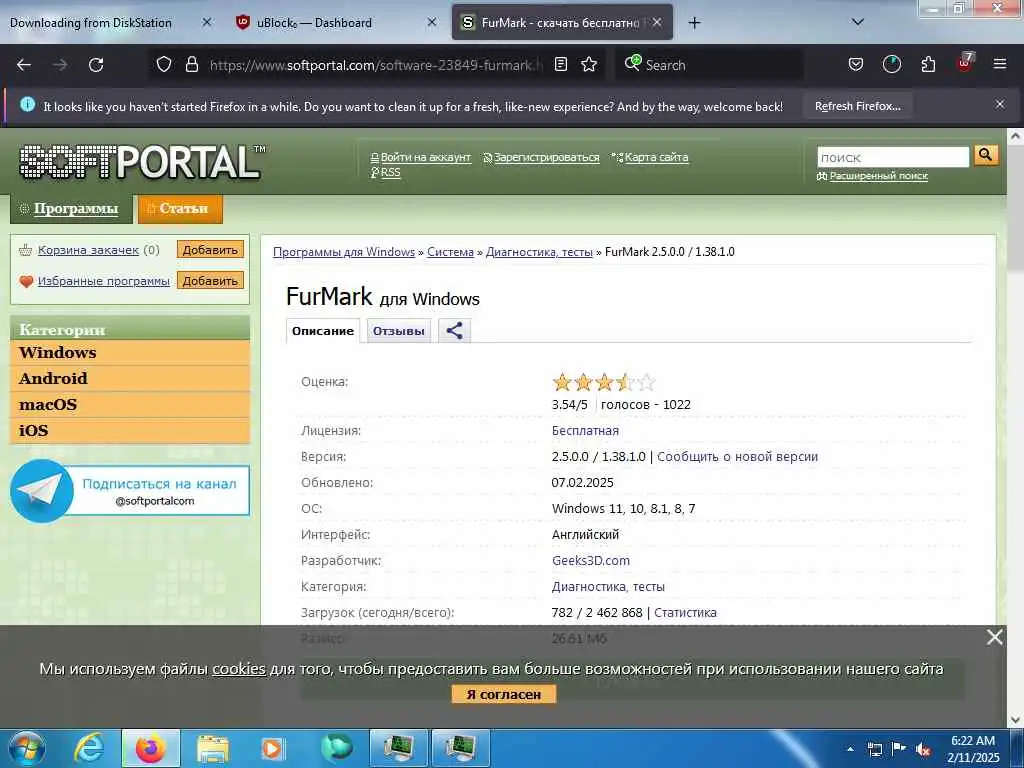Reload the page with the refresh icon
The image size is (1024, 768).
coord(96,65)
